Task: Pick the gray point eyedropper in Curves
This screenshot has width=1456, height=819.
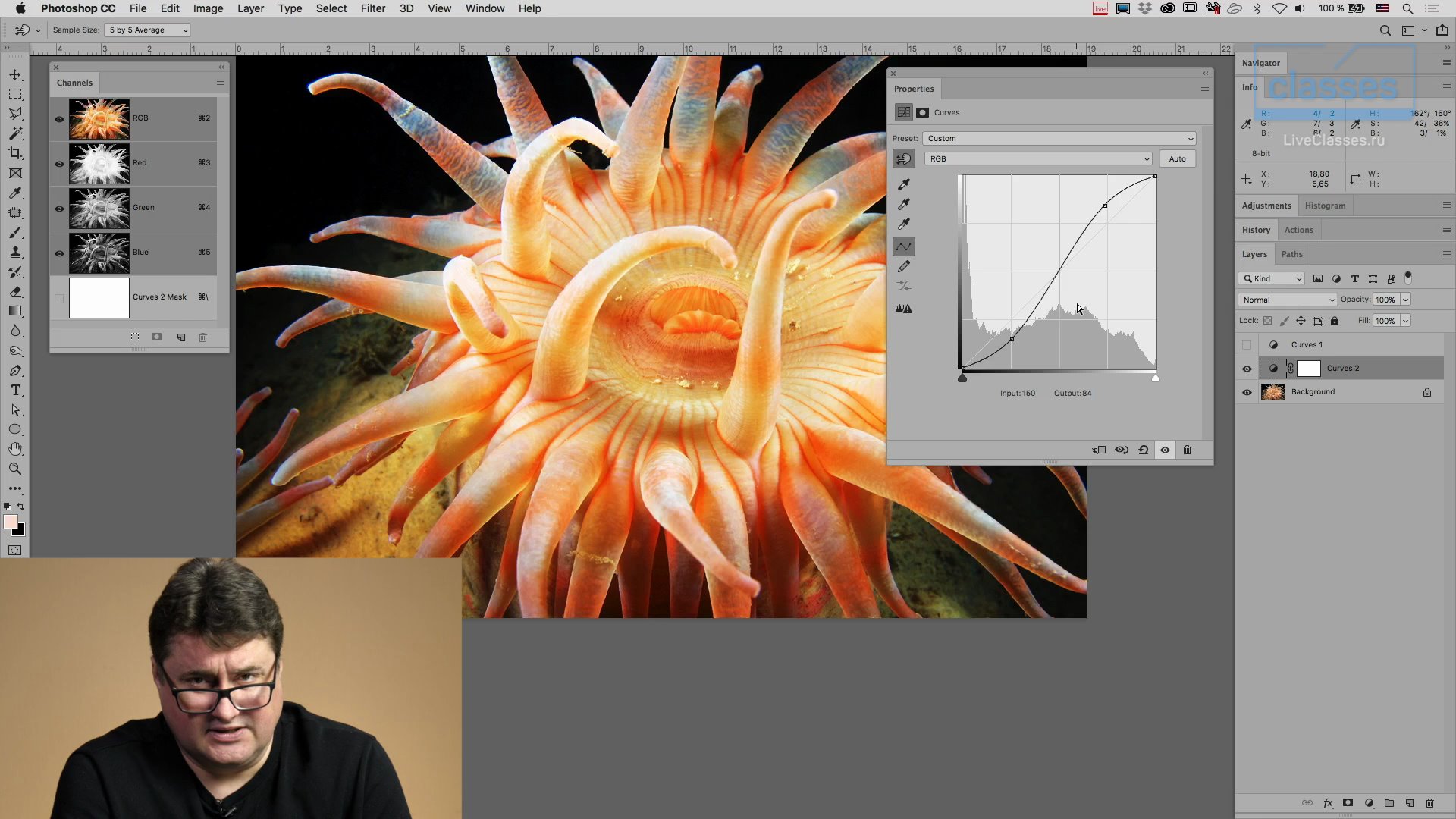Action: 904,204
